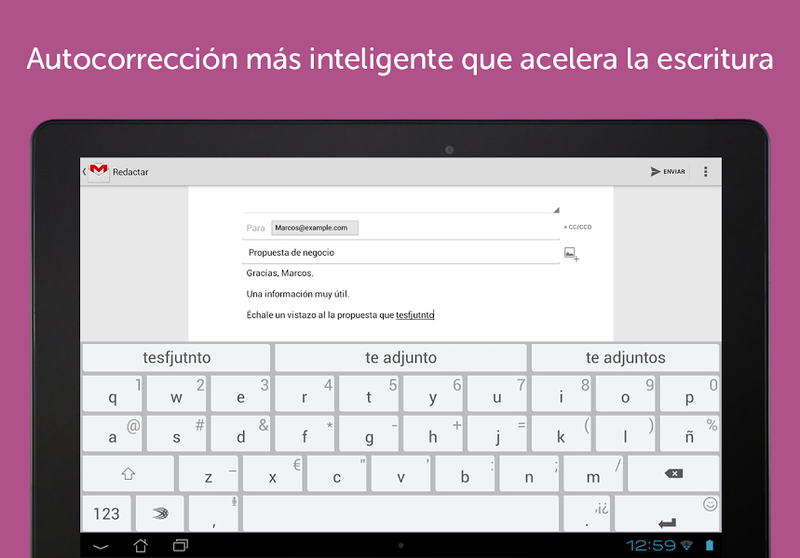800x558 pixels.
Task: Place cursor in the email body text
Action: 340,294
